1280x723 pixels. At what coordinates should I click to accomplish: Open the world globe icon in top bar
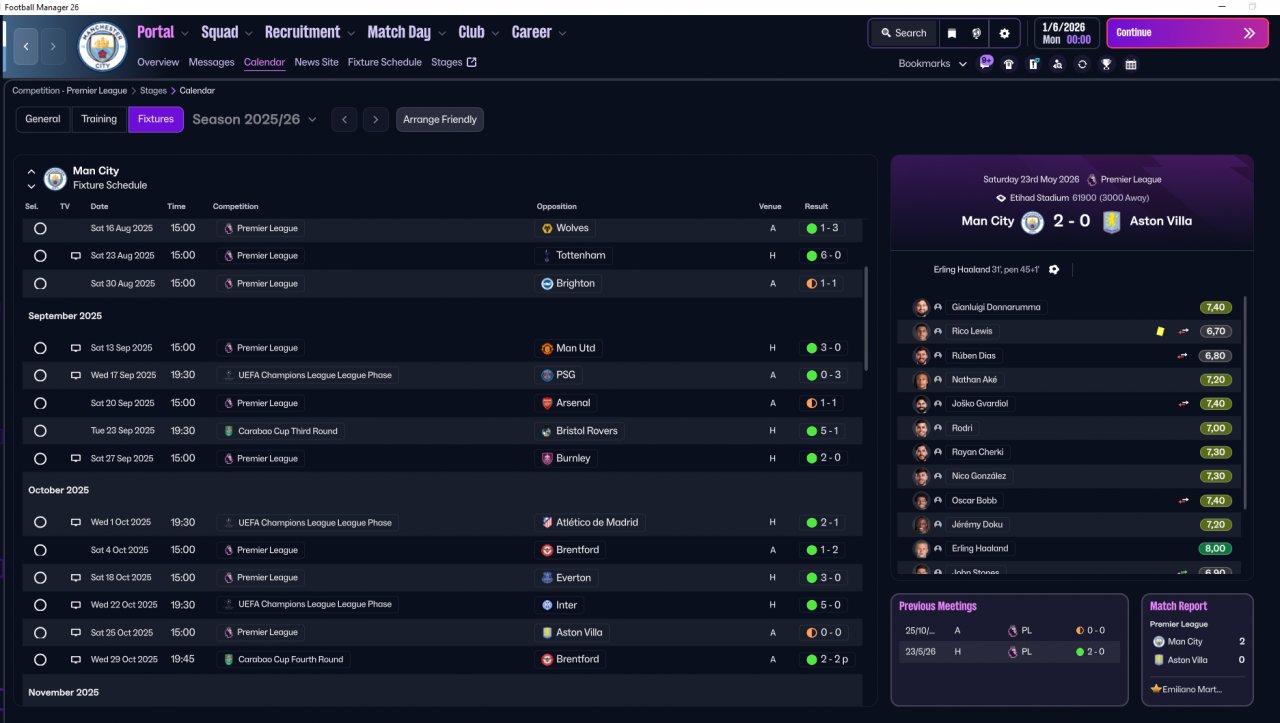[x=977, y=33]
